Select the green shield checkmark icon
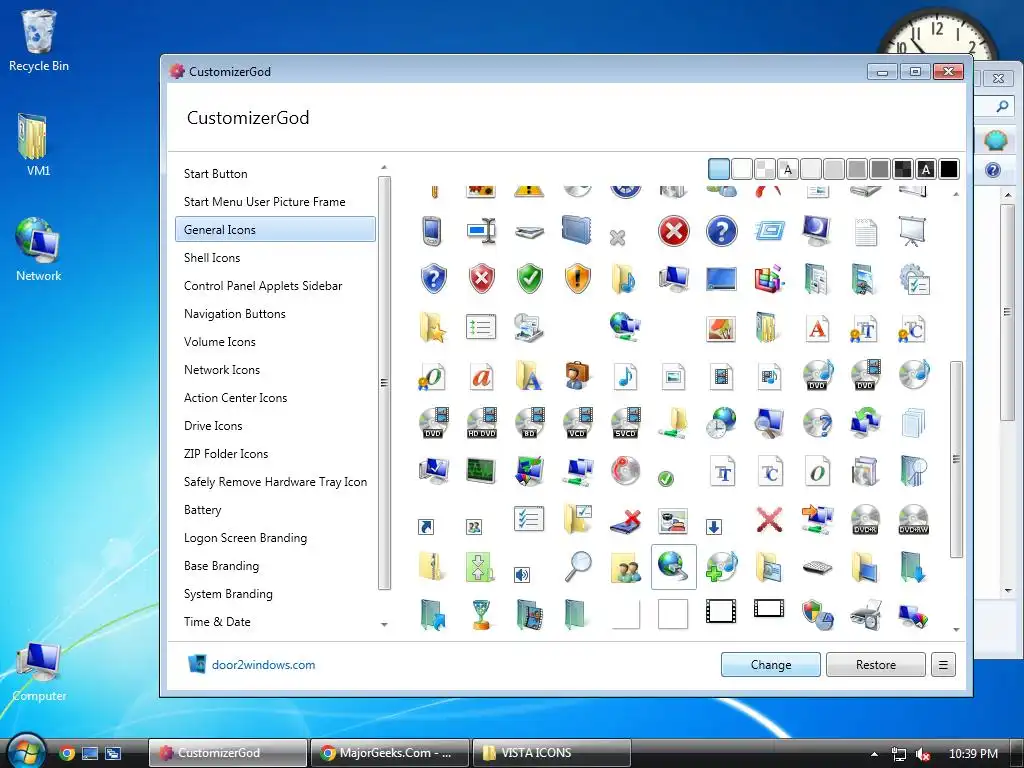 (x=530, y=279)
